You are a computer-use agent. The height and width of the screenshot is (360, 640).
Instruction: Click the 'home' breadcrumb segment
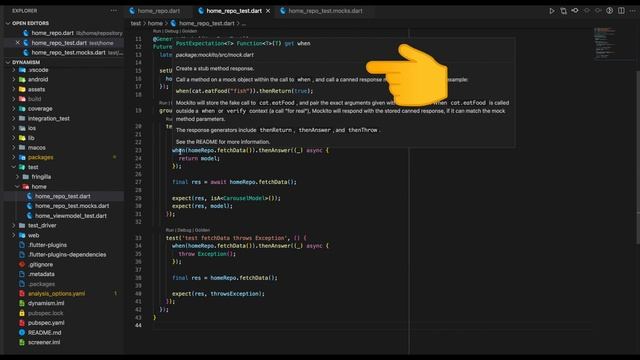pyautogui.click(x=155, y=24)
